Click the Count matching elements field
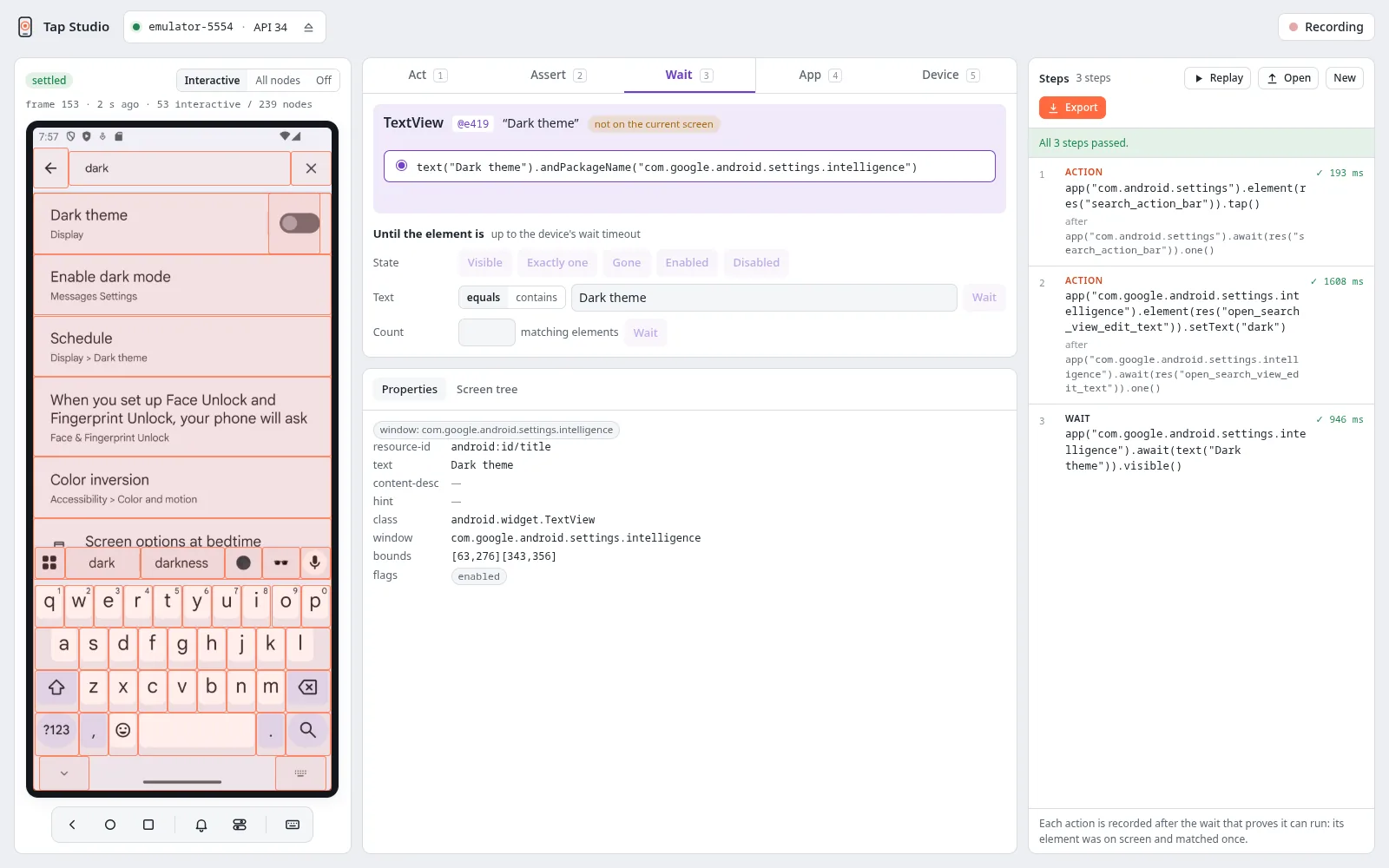 (x=486, y=332)
